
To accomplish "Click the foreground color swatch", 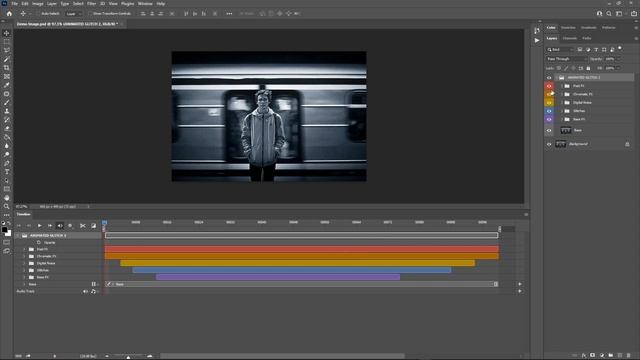I will tap(4, 230).
